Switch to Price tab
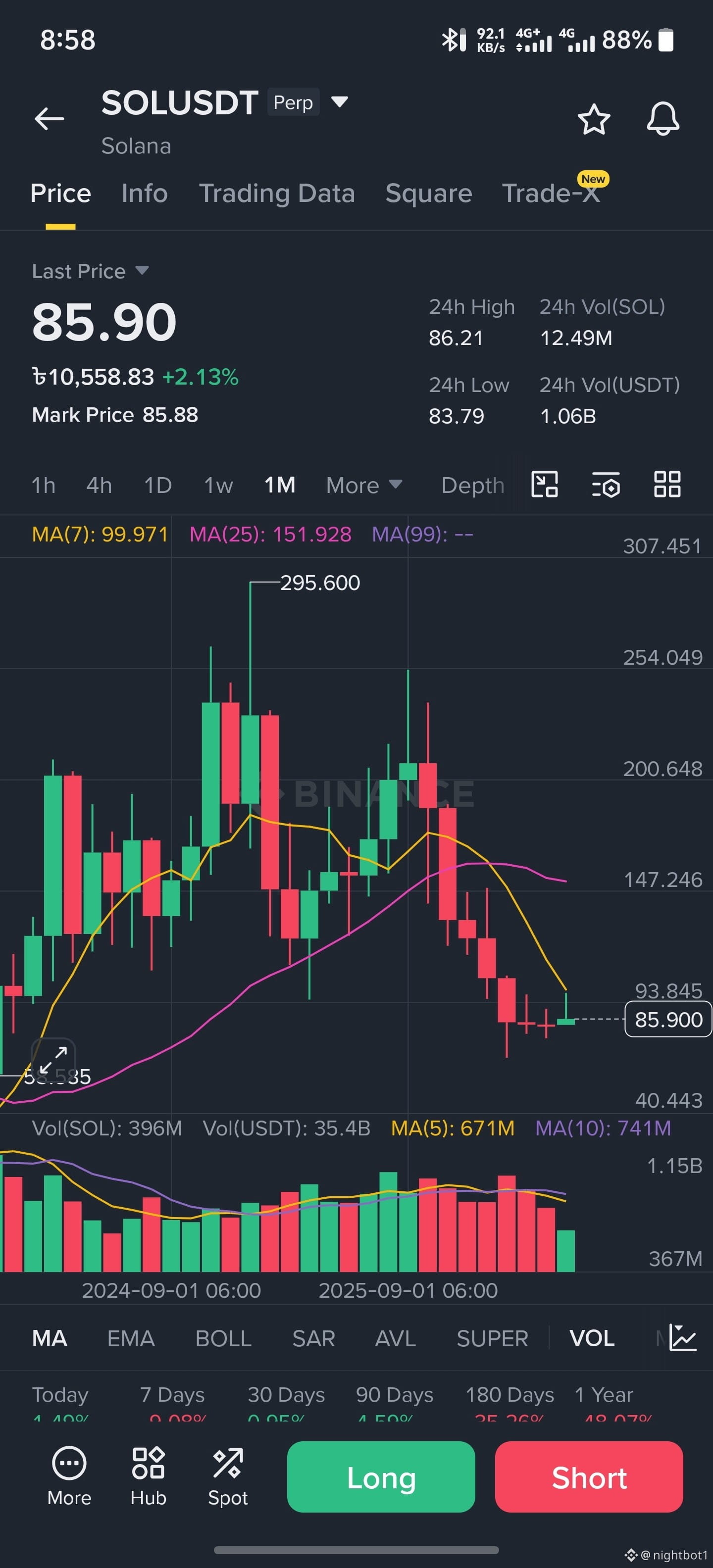The height and width of the screenshot is (1568, 713). 60,193
